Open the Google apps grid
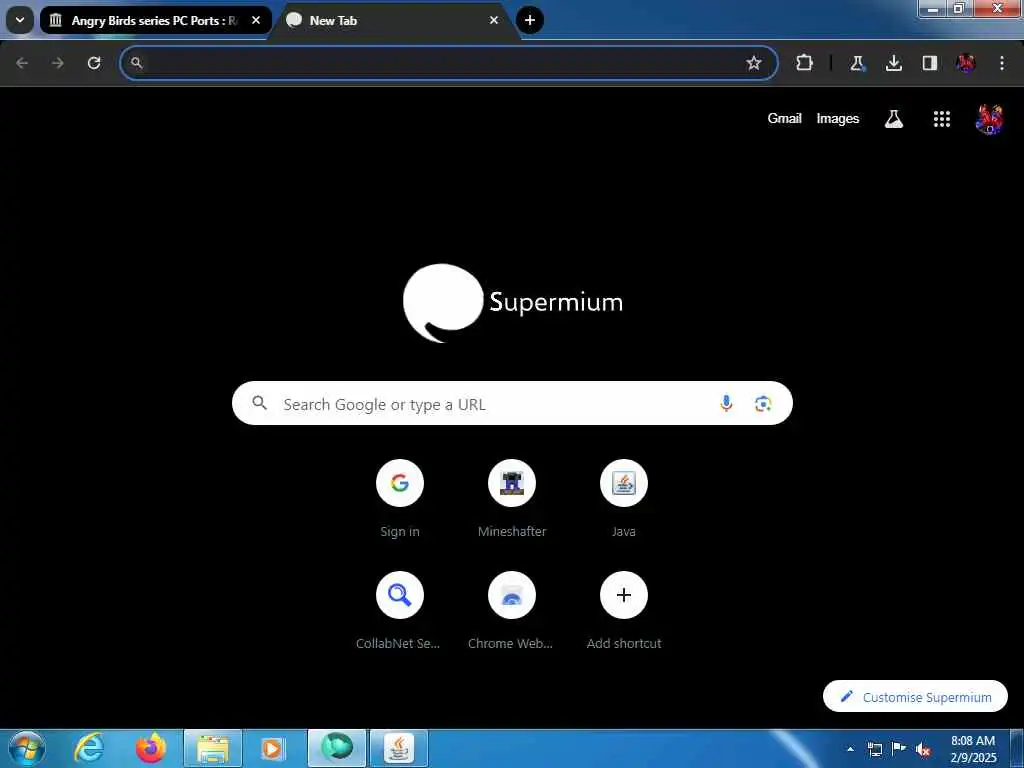1024x768 pixels. click(942, 119)
